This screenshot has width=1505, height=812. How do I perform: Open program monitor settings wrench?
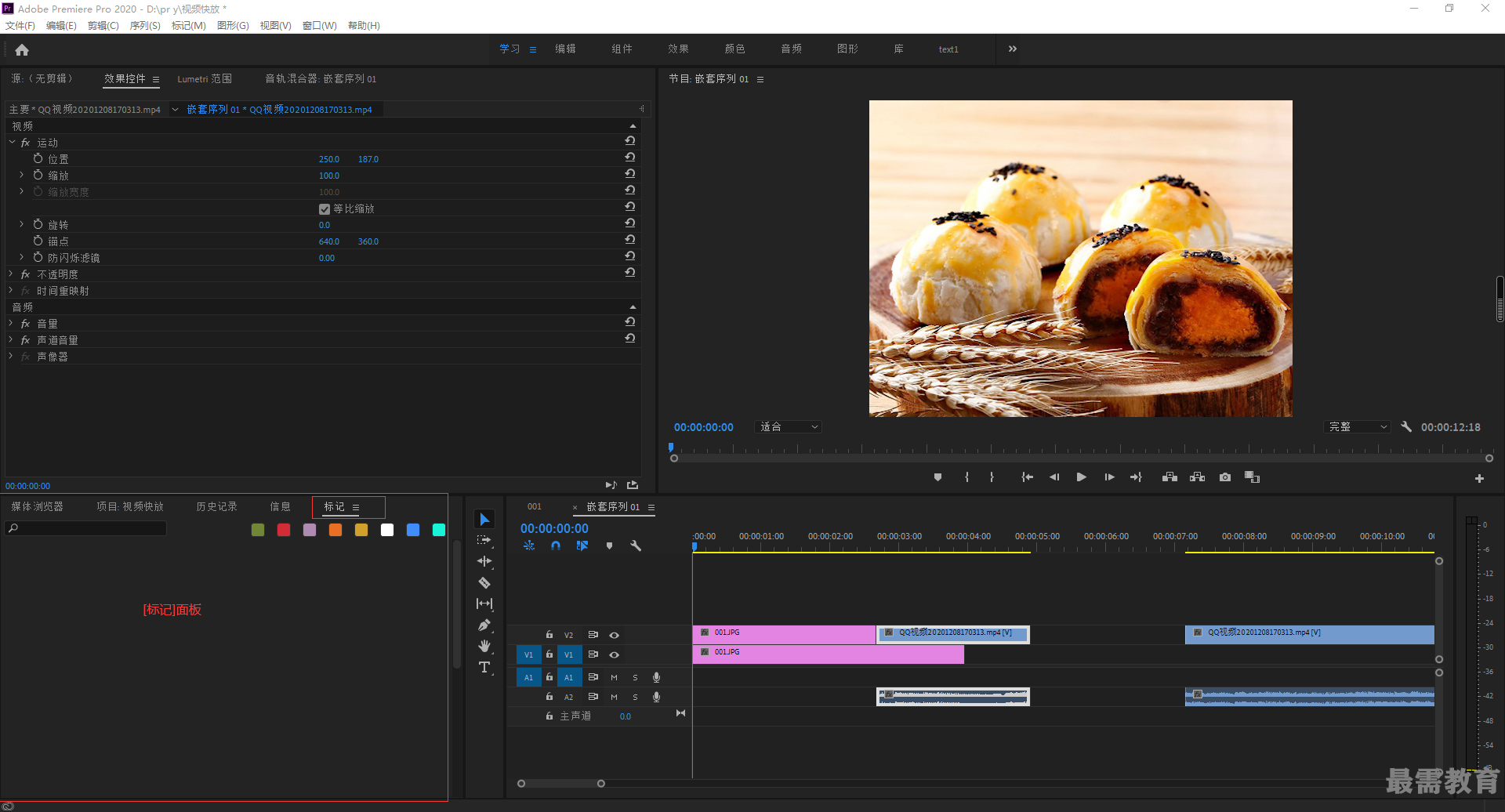[x=1406, y=427]
